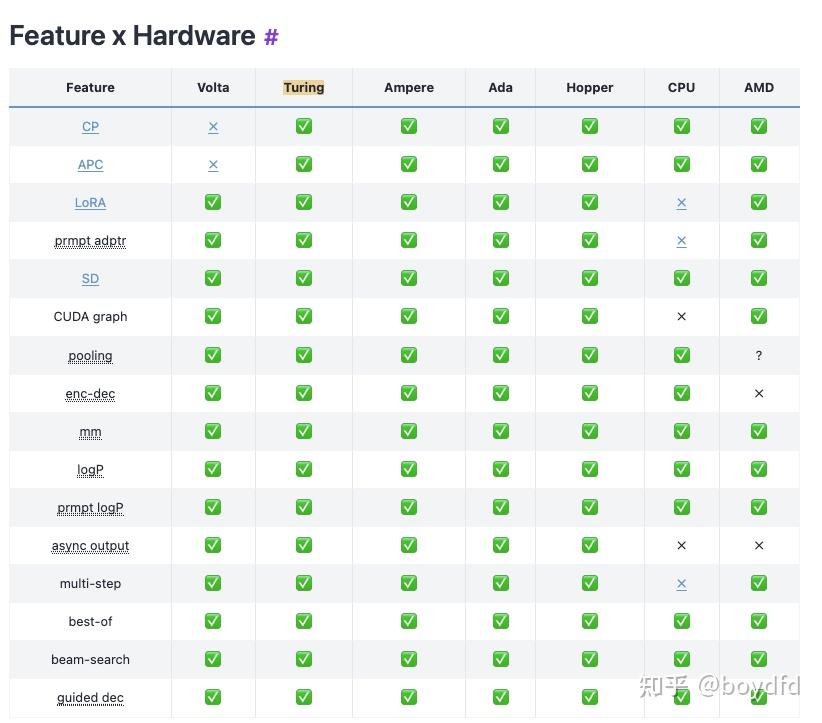Click the green checkmark for mm on Hopper
This screenshot has height=723, width=822.
(590, 431)
